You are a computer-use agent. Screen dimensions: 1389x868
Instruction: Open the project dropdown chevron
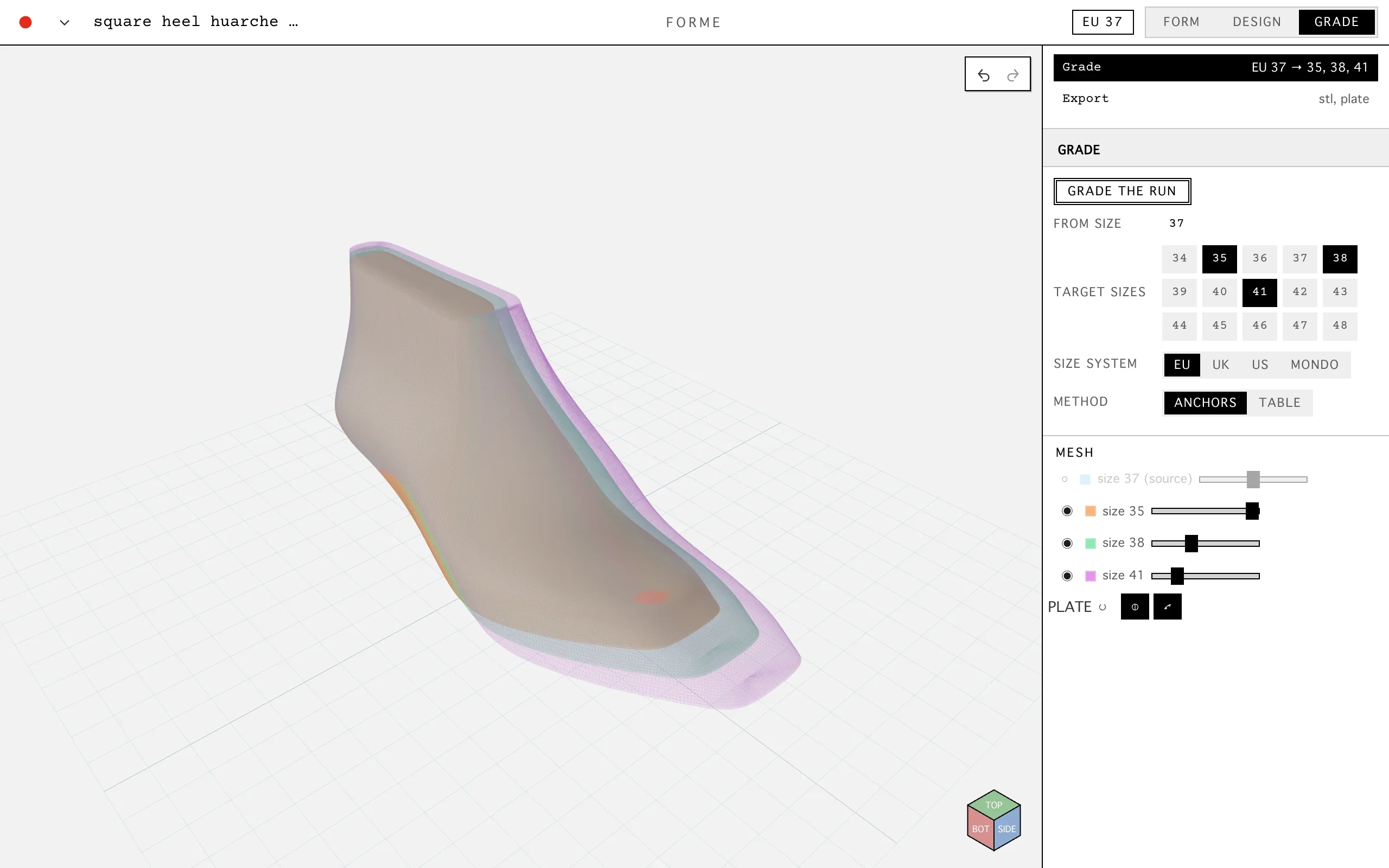pos(65,23)
